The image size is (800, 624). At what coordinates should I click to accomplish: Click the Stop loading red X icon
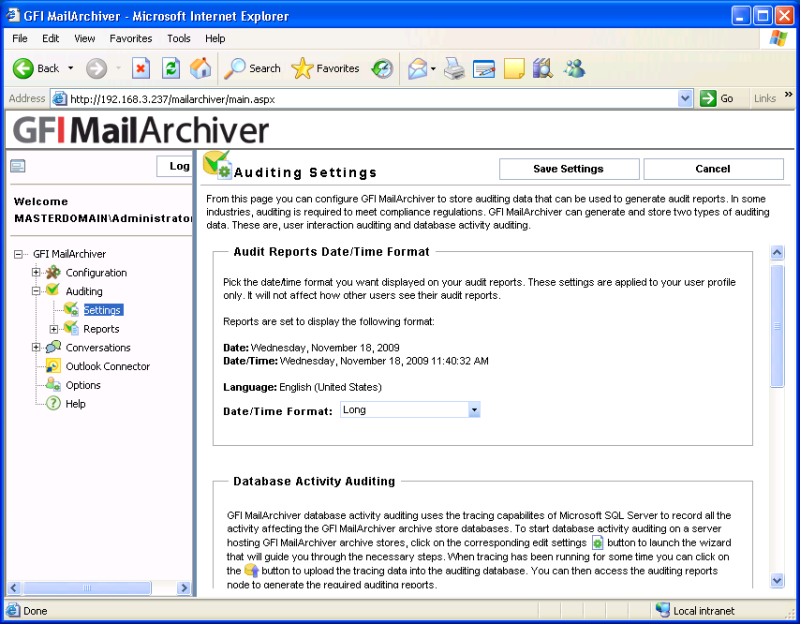click(141, 68)
